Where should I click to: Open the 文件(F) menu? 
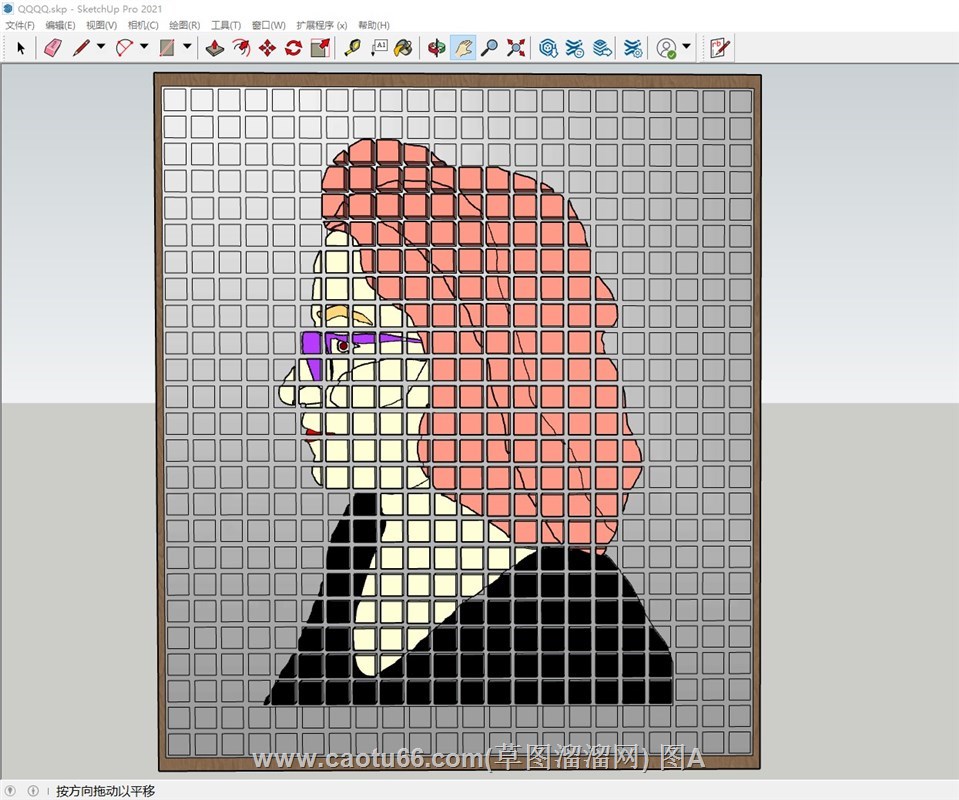point(20,25)
